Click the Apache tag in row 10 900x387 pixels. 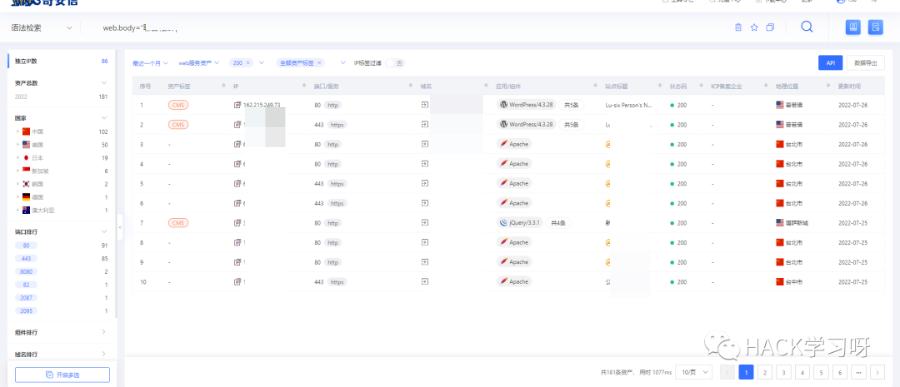click(514, 282)
